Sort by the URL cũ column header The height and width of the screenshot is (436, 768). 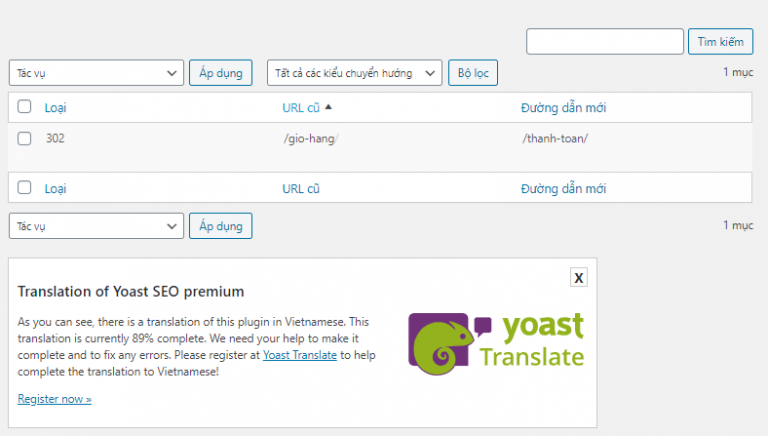(x=301, y=108)
